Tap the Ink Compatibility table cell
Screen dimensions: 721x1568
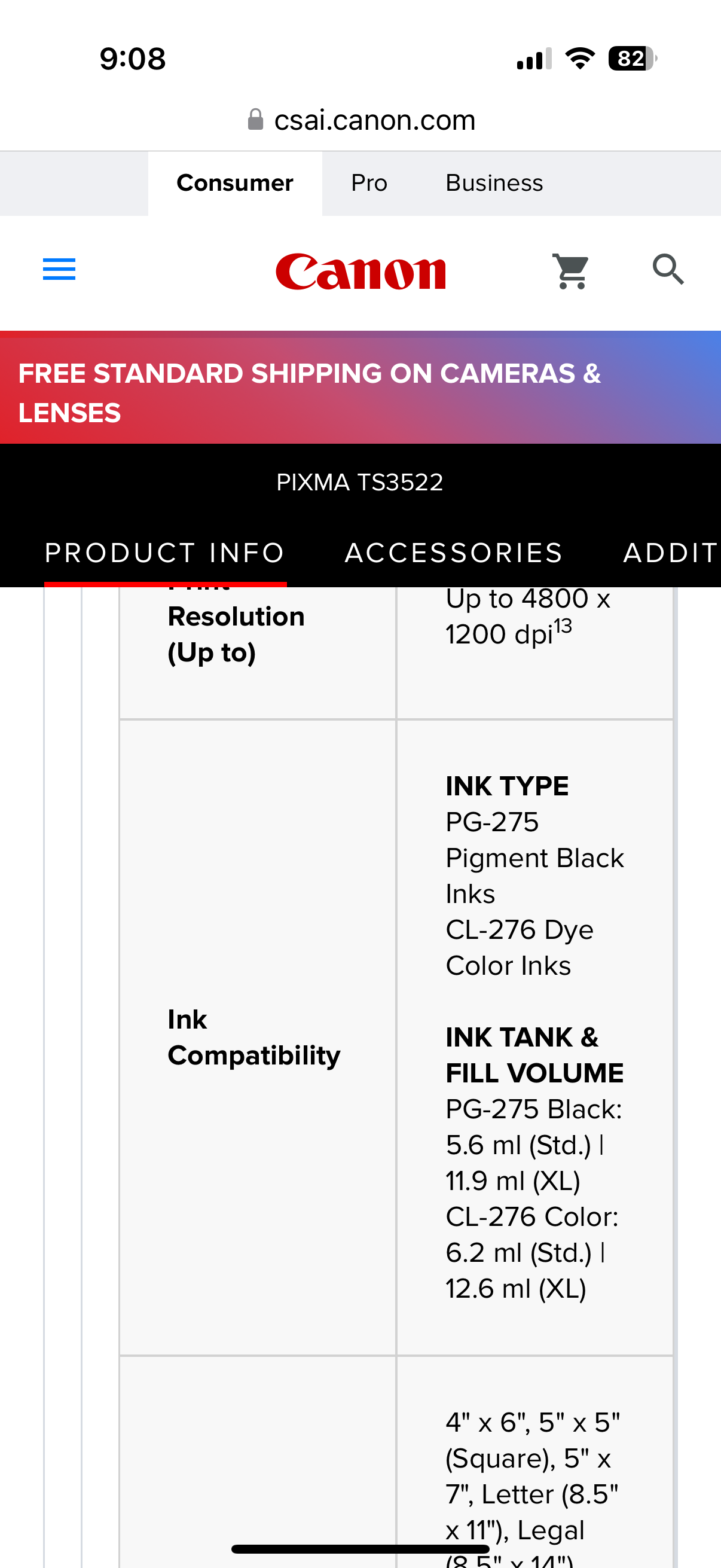coord(255,1036)
